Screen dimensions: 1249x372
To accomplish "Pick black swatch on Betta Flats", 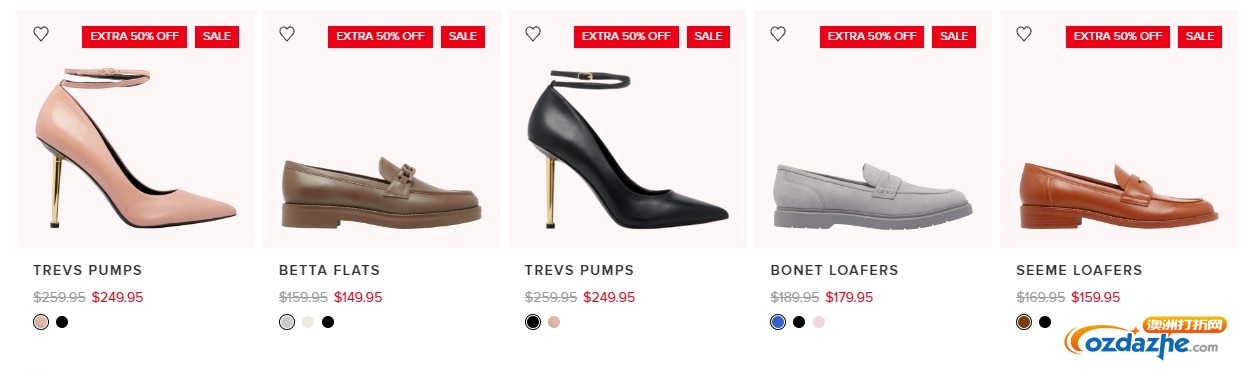I will (x=328, y=322).
